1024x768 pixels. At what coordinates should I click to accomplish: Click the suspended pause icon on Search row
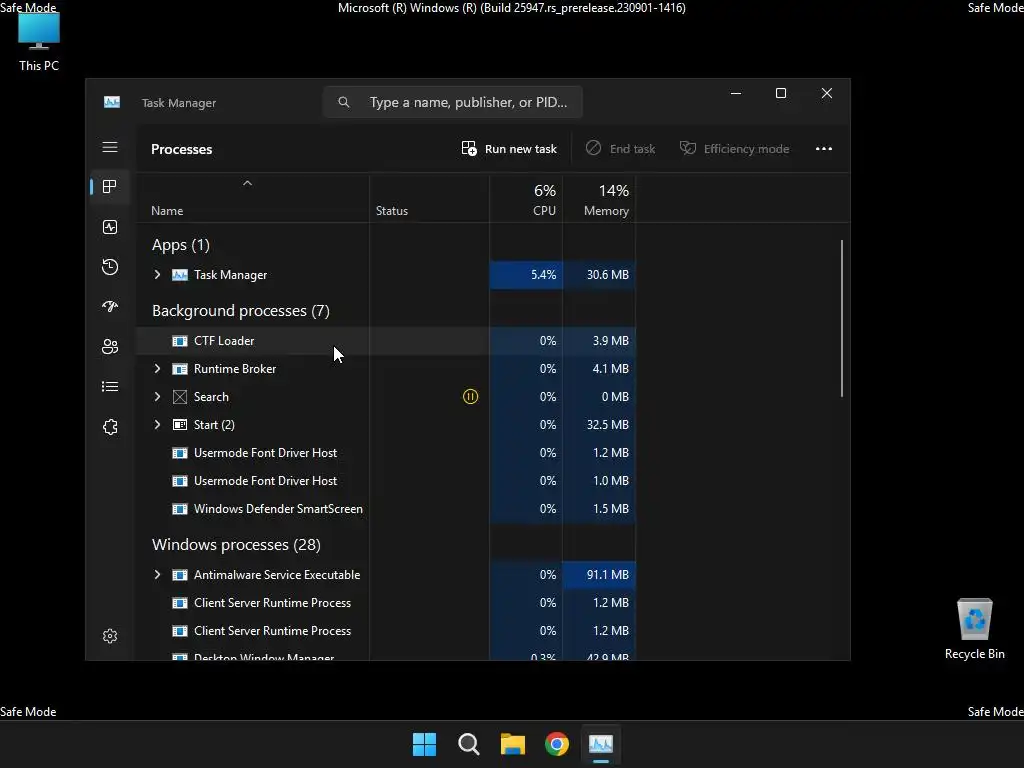pyautogui.click(x=470, y=396)
